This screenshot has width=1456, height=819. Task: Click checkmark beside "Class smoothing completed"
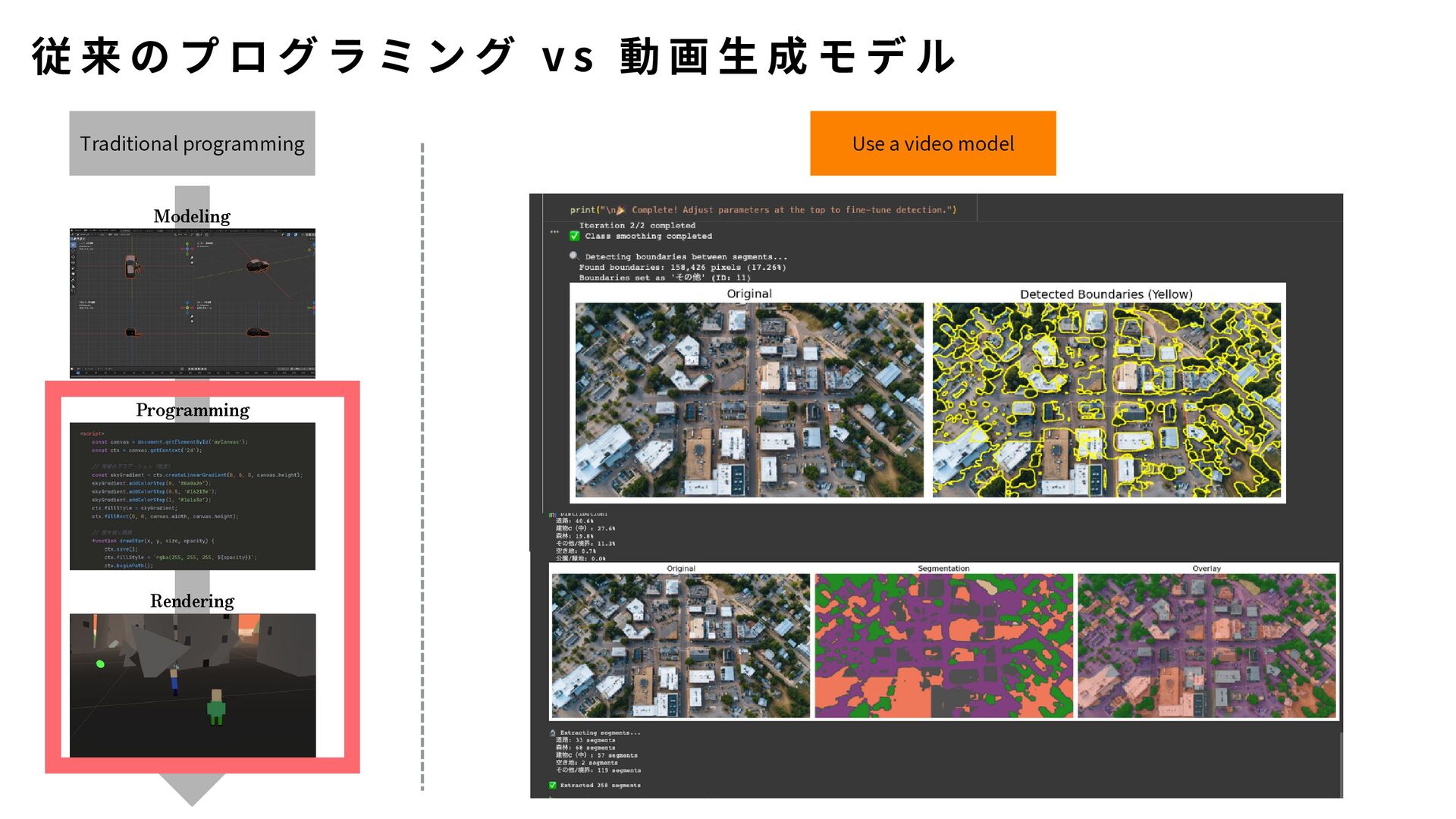coord(575,236)
